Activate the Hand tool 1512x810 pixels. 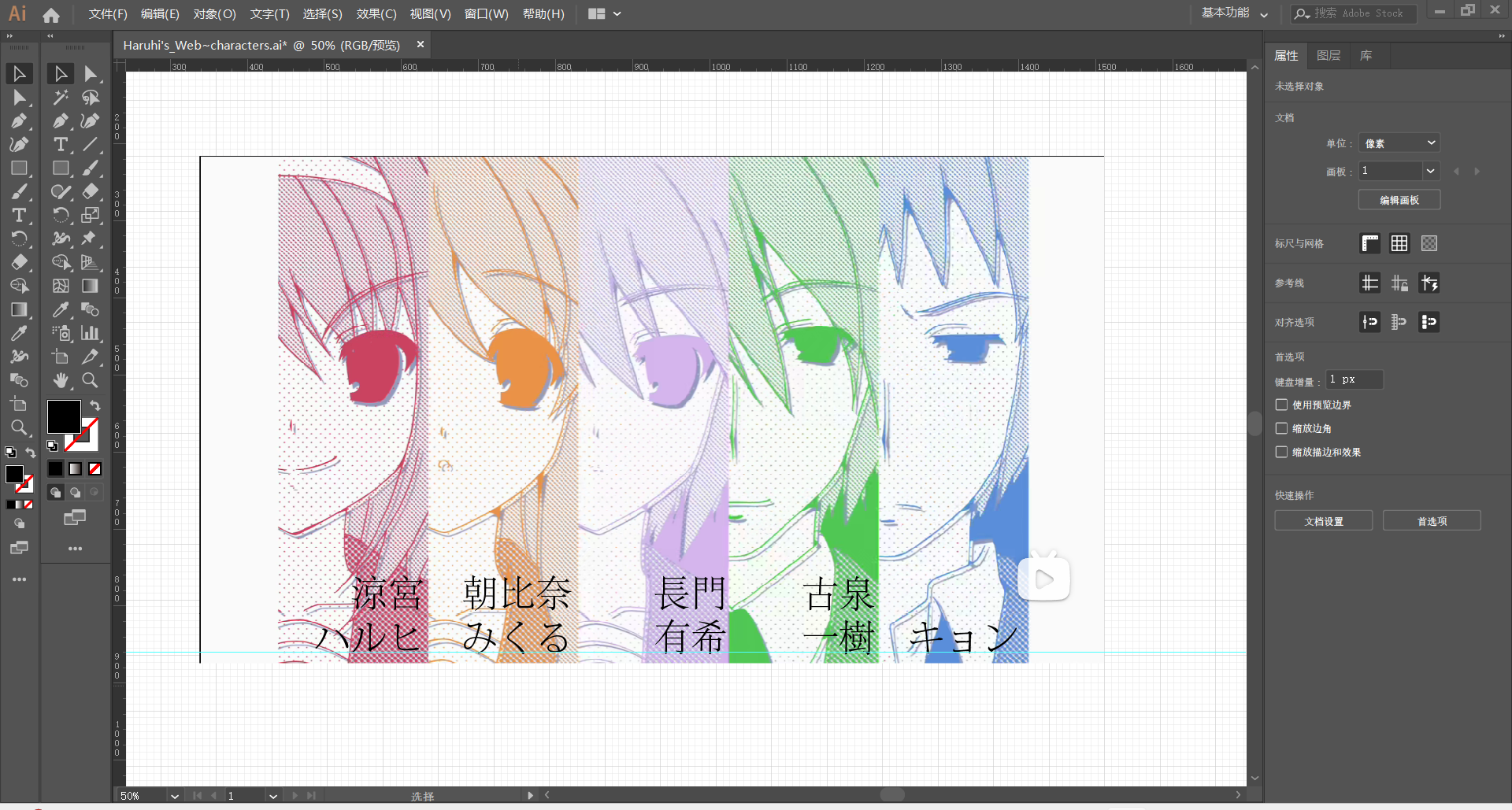click(x=61, y=380)
